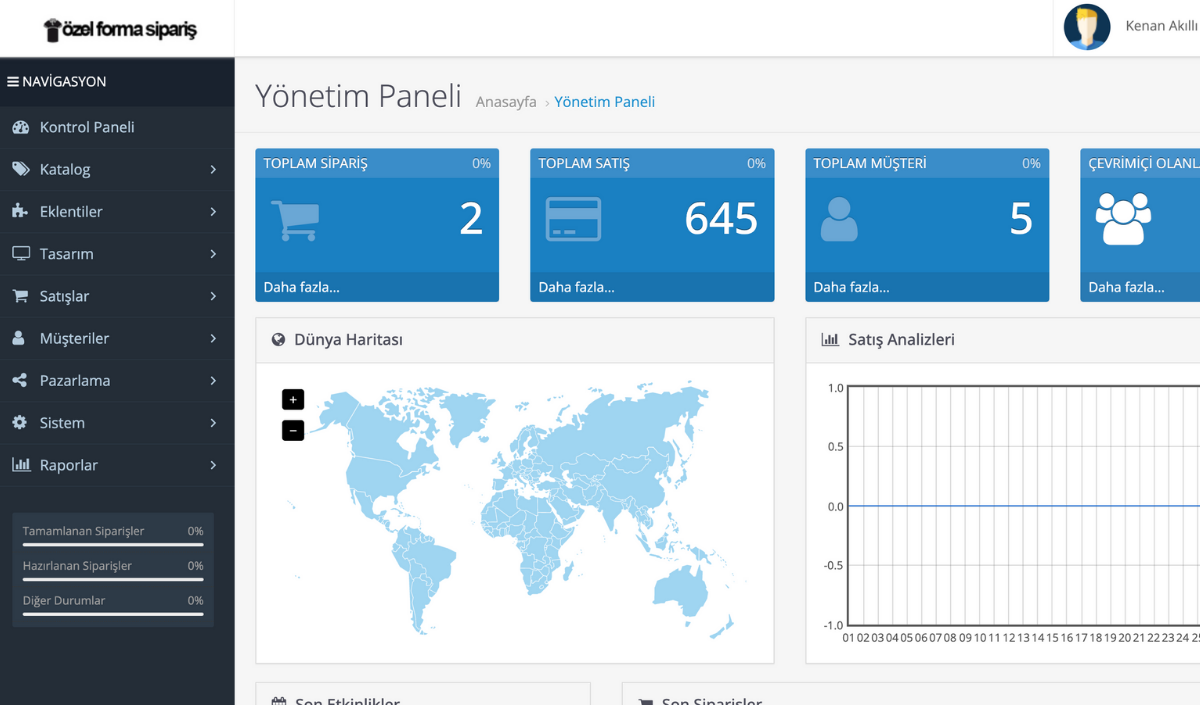Viewport: 1200px width, 705px height.
Task: Open Kontrol Paneli from sidebar
Action: [x=87, y=128]
